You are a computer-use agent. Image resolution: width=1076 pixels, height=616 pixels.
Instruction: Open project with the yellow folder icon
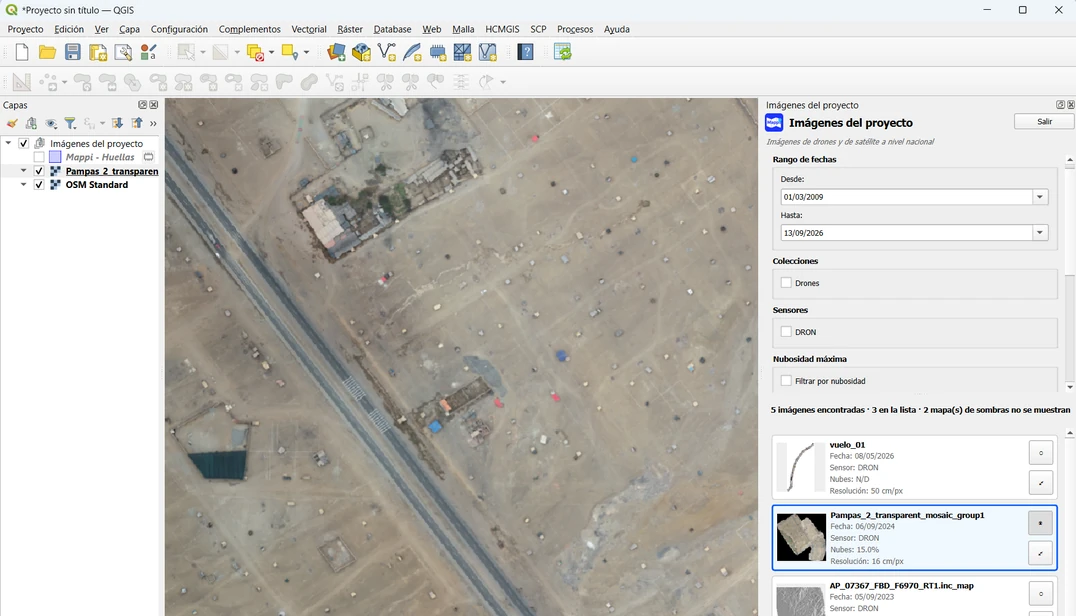47,52
